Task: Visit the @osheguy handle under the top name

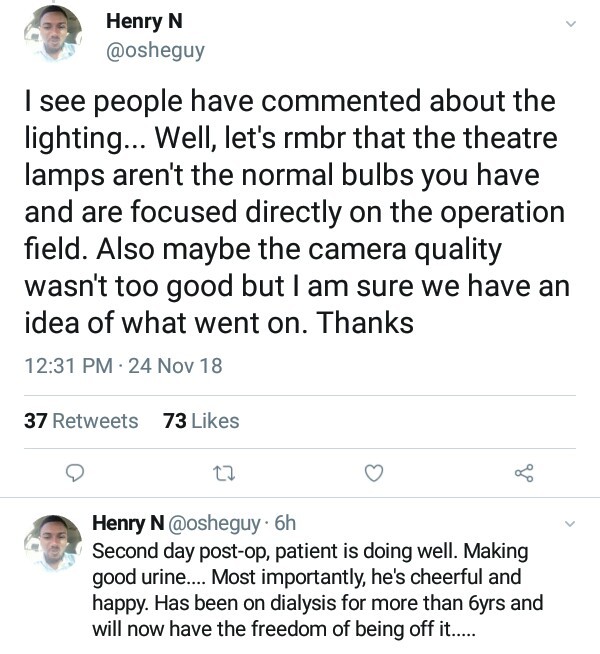Action: tap(155, 51)
